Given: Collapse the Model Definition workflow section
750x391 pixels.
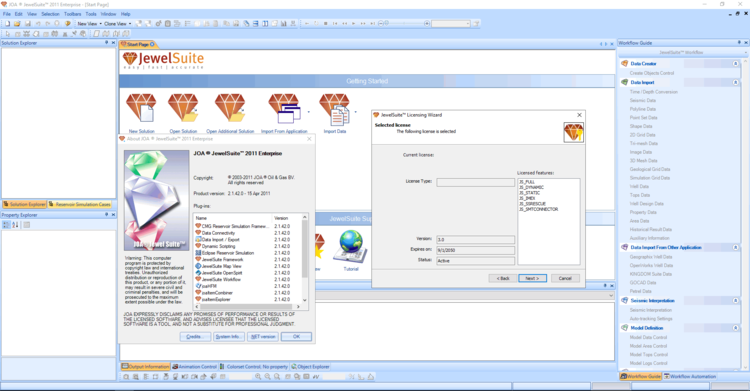Looking at the screenshot, I should tap(736, 328).
